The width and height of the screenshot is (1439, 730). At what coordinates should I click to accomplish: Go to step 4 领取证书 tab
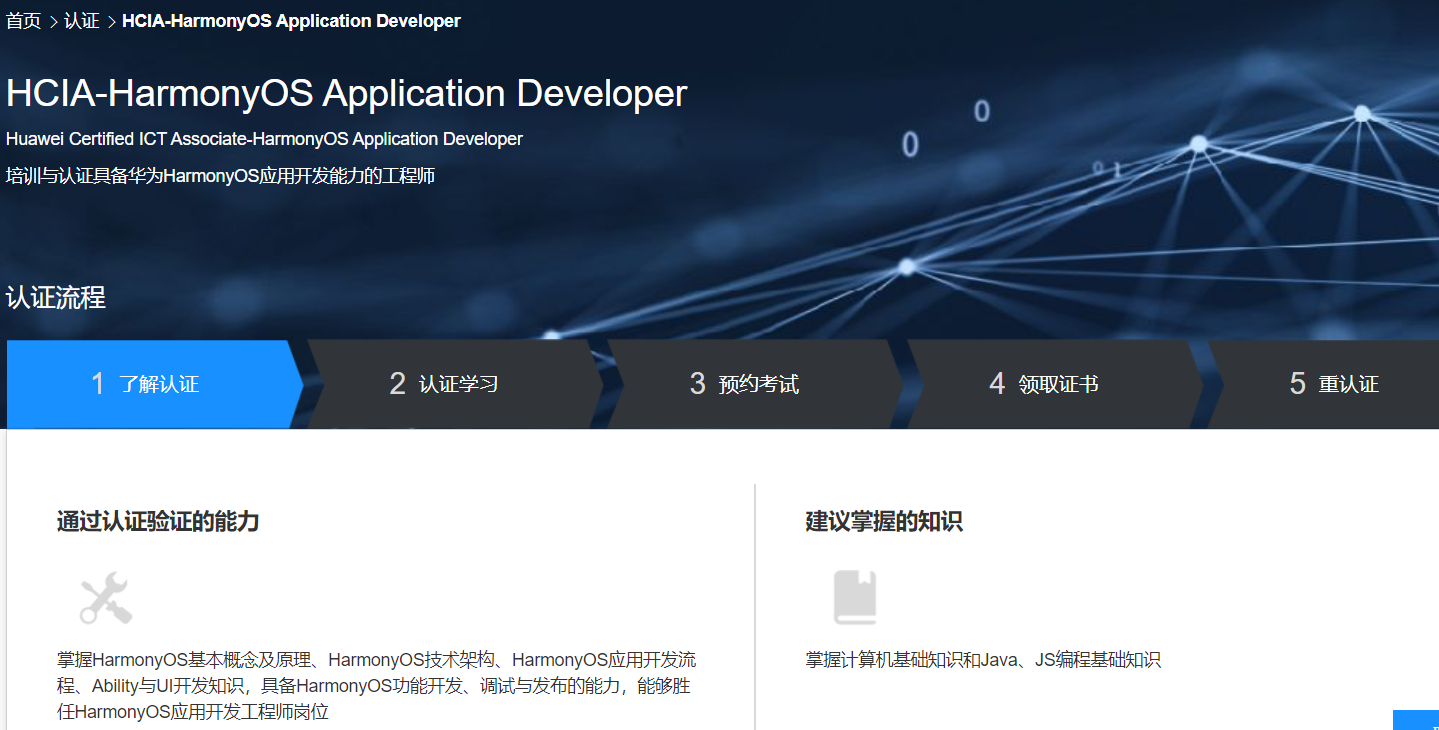pos(1055,384)
